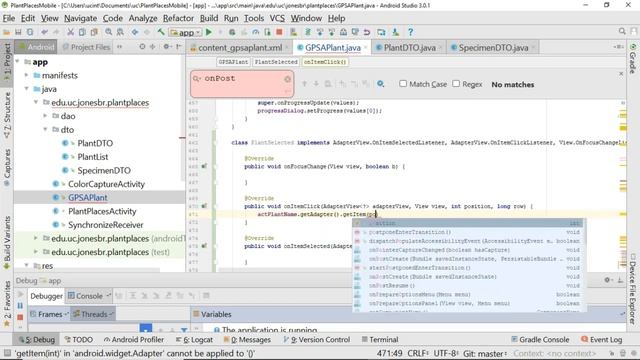Click the Save All toolbar icon

[x=18, y=32]
